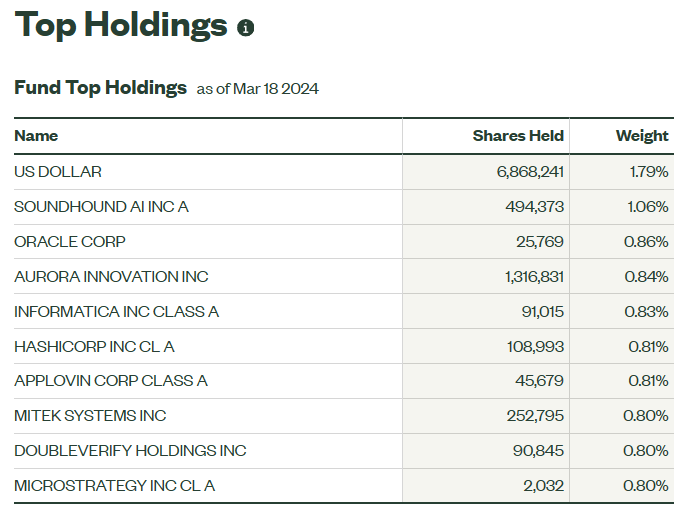Click the Fund Top Holdings subtitle
683x516 pixels.
coord(100,88)
